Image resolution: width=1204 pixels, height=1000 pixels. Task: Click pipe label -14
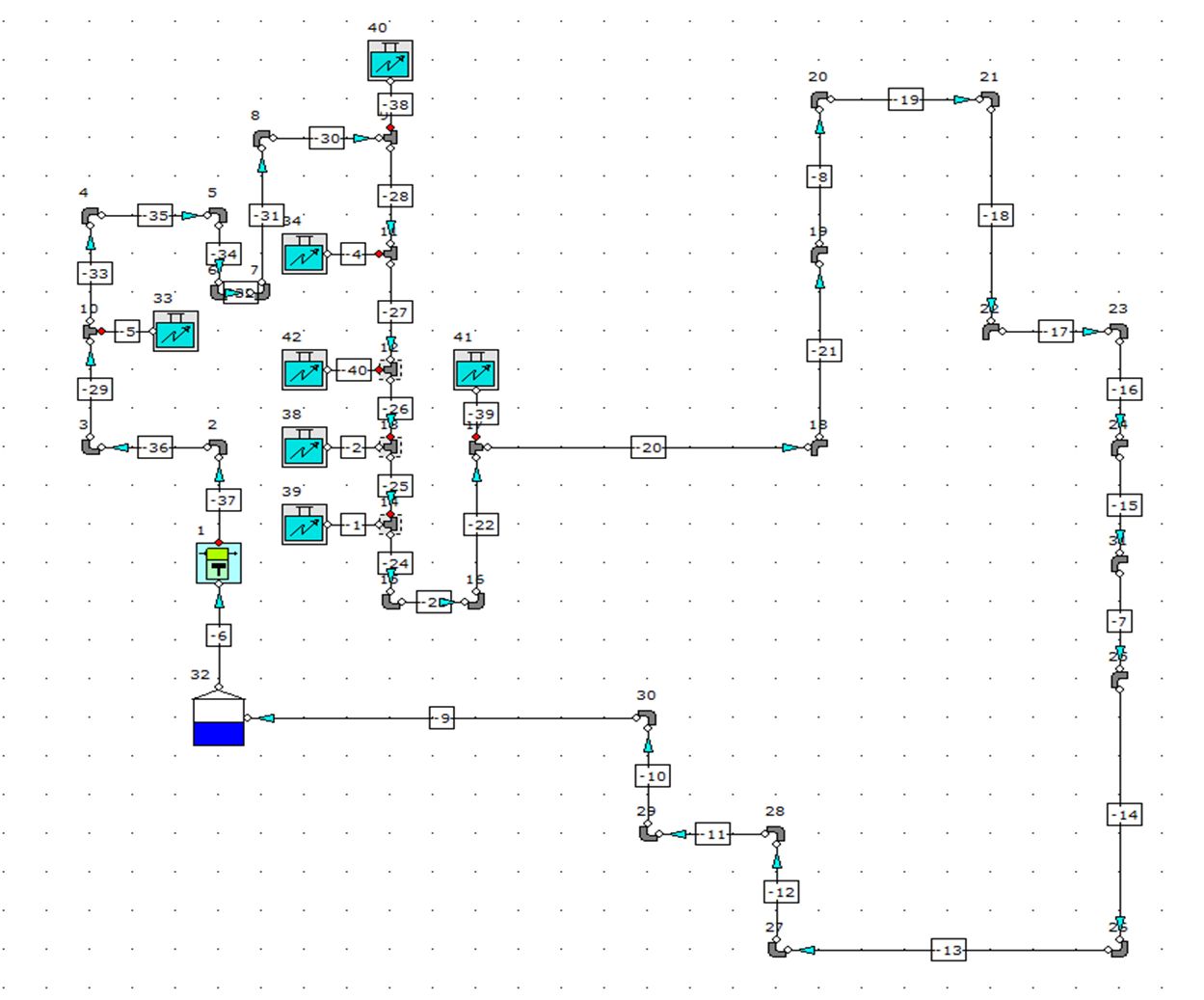[1124, 814]
